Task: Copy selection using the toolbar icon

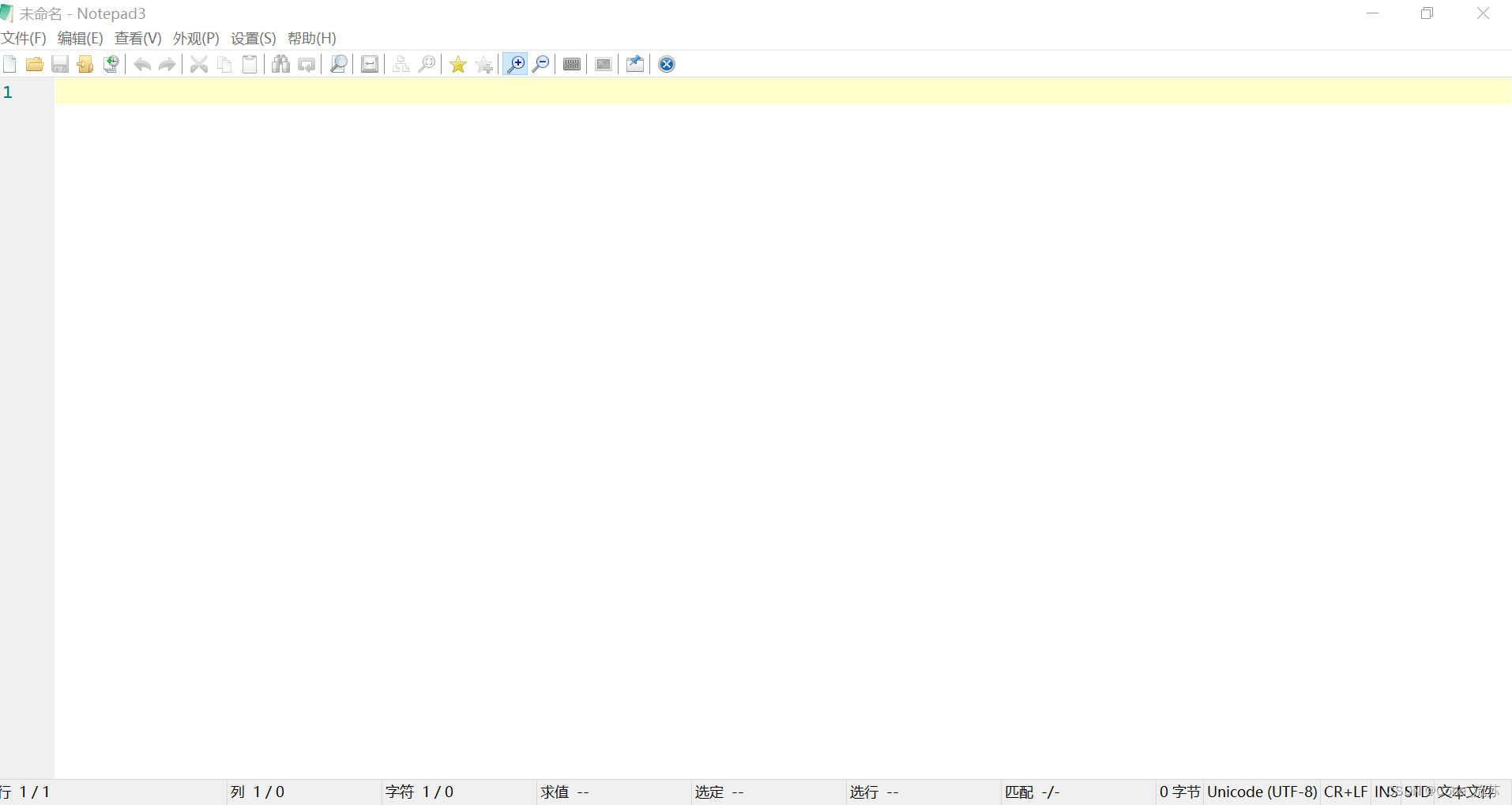Action: 224,64
